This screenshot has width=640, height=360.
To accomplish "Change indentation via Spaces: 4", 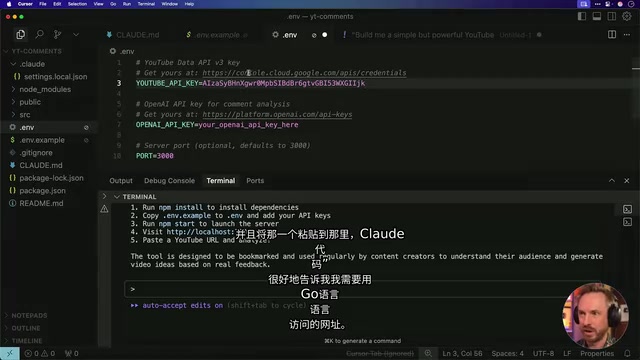I will (x=507, y=353).
